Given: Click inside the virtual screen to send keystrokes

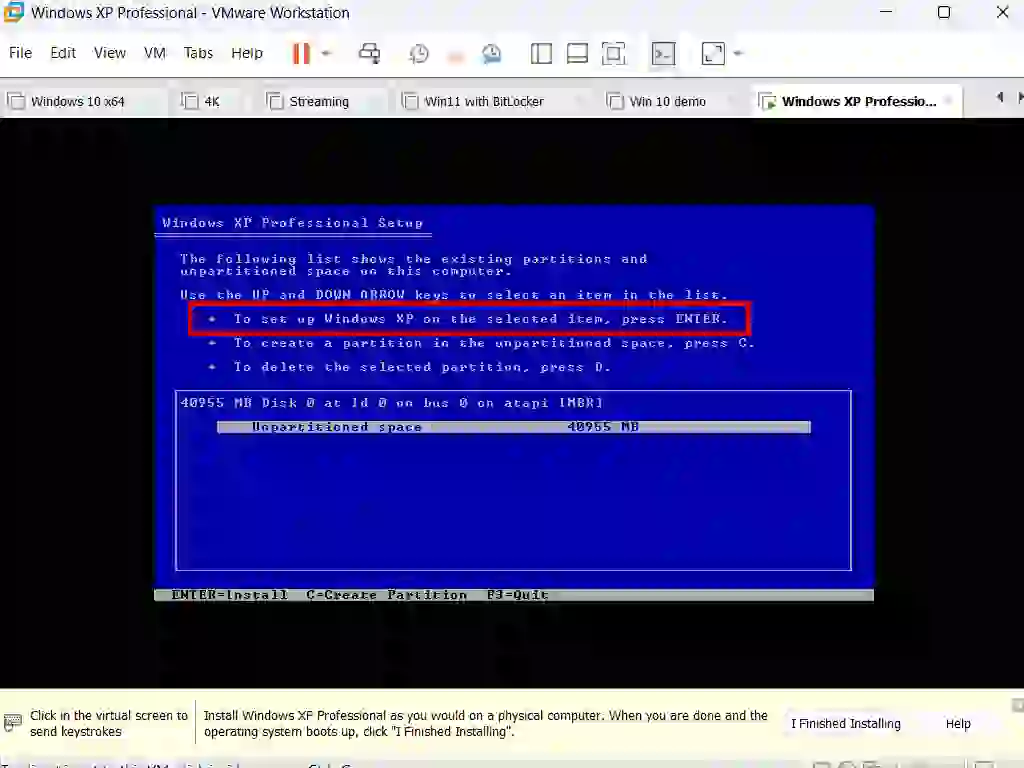Looking at the screenshot, I should pyautogui.click(x=512, y=400).
